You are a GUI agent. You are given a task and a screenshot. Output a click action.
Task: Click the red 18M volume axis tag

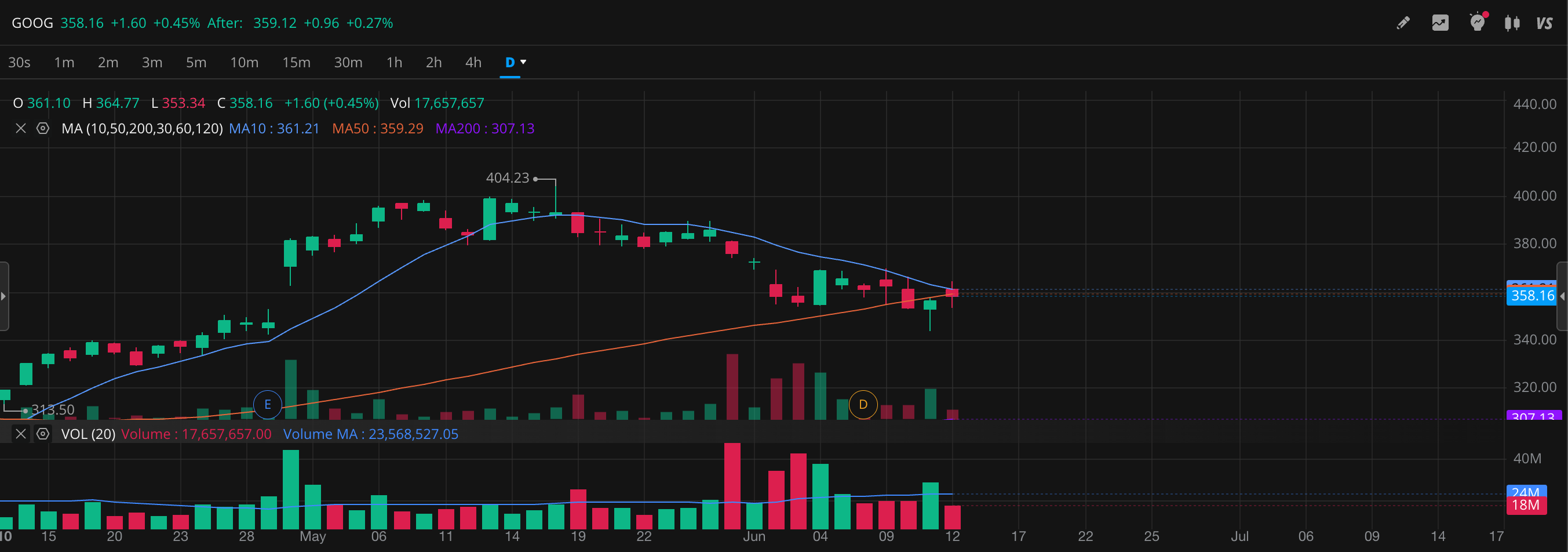[1527, 506]
